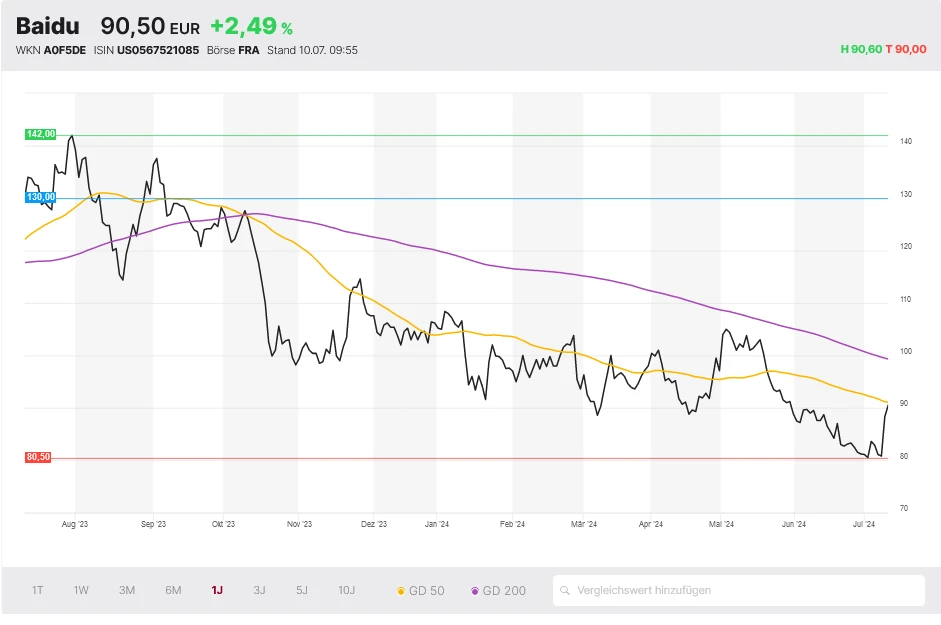Image resolution: width=941 pixels, height=625 pixels.
Task: Click the magnifier icon in the search field
Action: [x=565, y=591]
